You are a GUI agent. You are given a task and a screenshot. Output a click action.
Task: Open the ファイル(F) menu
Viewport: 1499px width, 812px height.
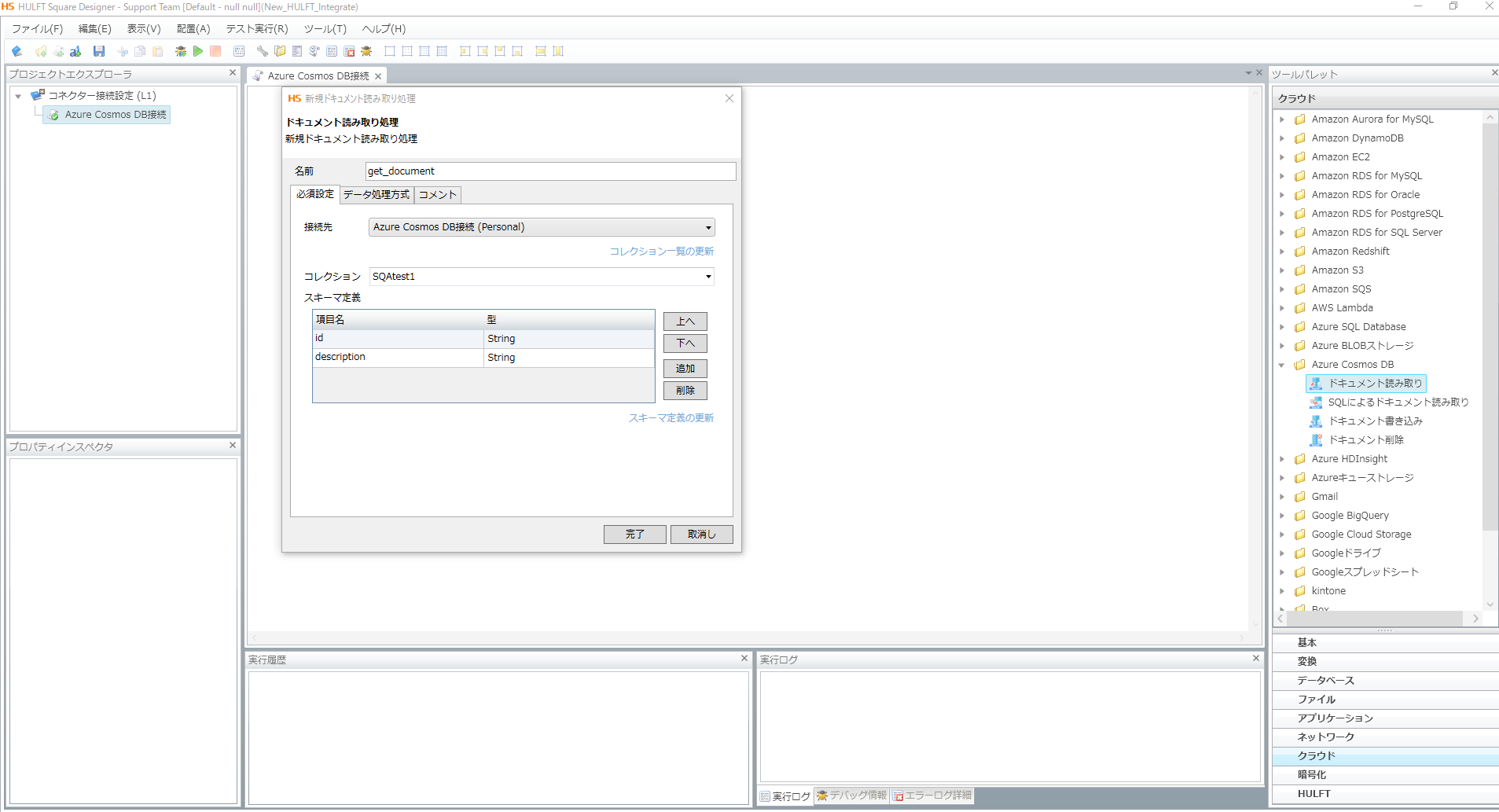37,29
